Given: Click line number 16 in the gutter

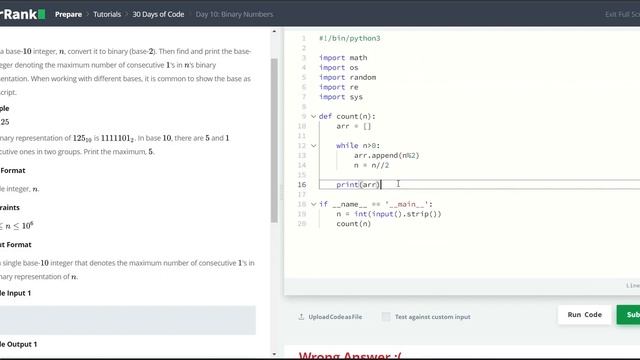Looking at the screenshot, I should point(302,184).
